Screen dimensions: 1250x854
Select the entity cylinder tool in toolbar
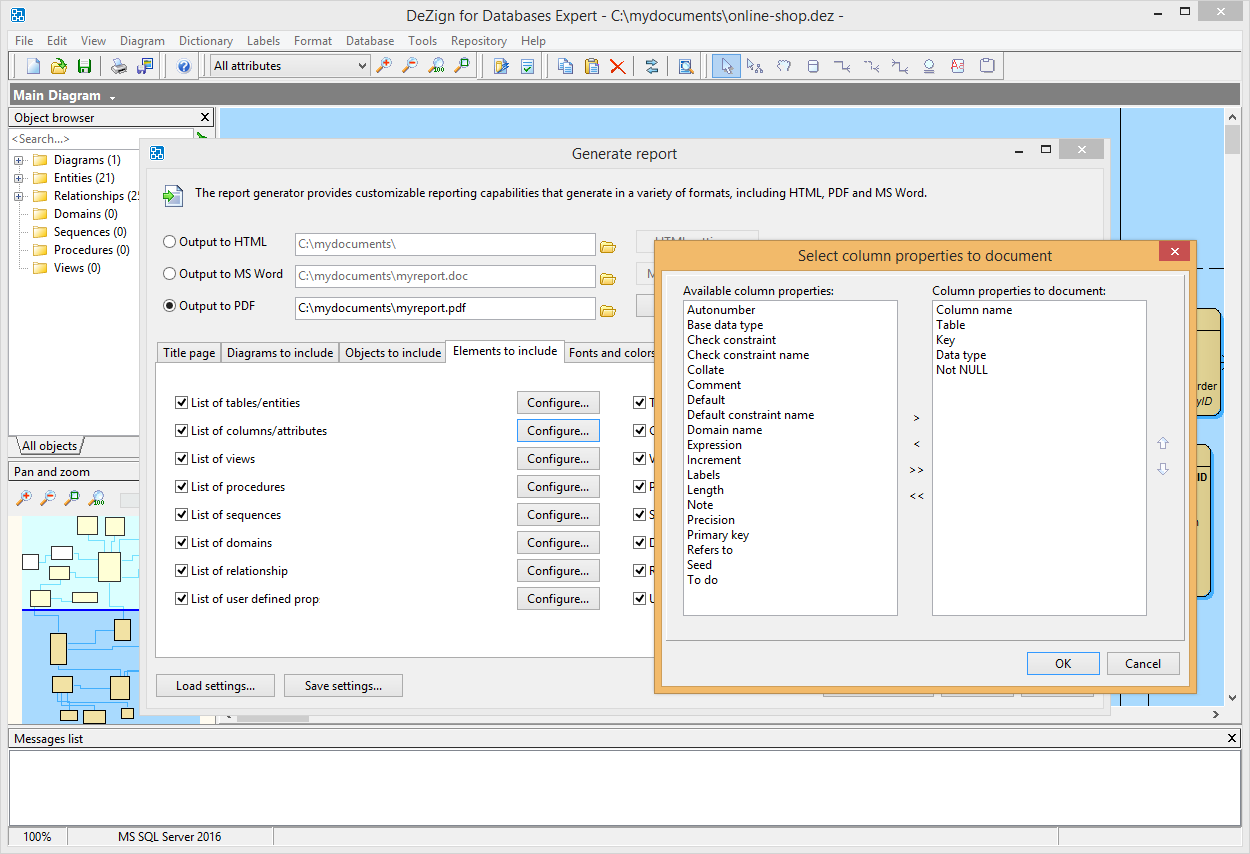click(x=813, y=66)
